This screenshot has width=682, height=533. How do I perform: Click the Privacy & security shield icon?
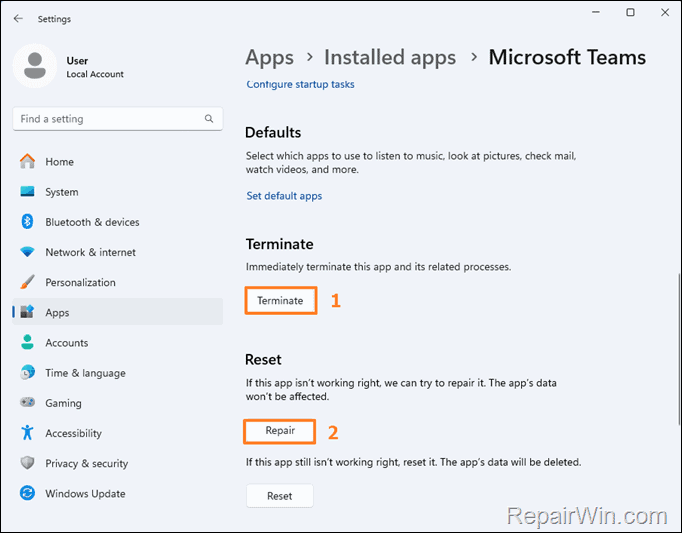point(27,463)
